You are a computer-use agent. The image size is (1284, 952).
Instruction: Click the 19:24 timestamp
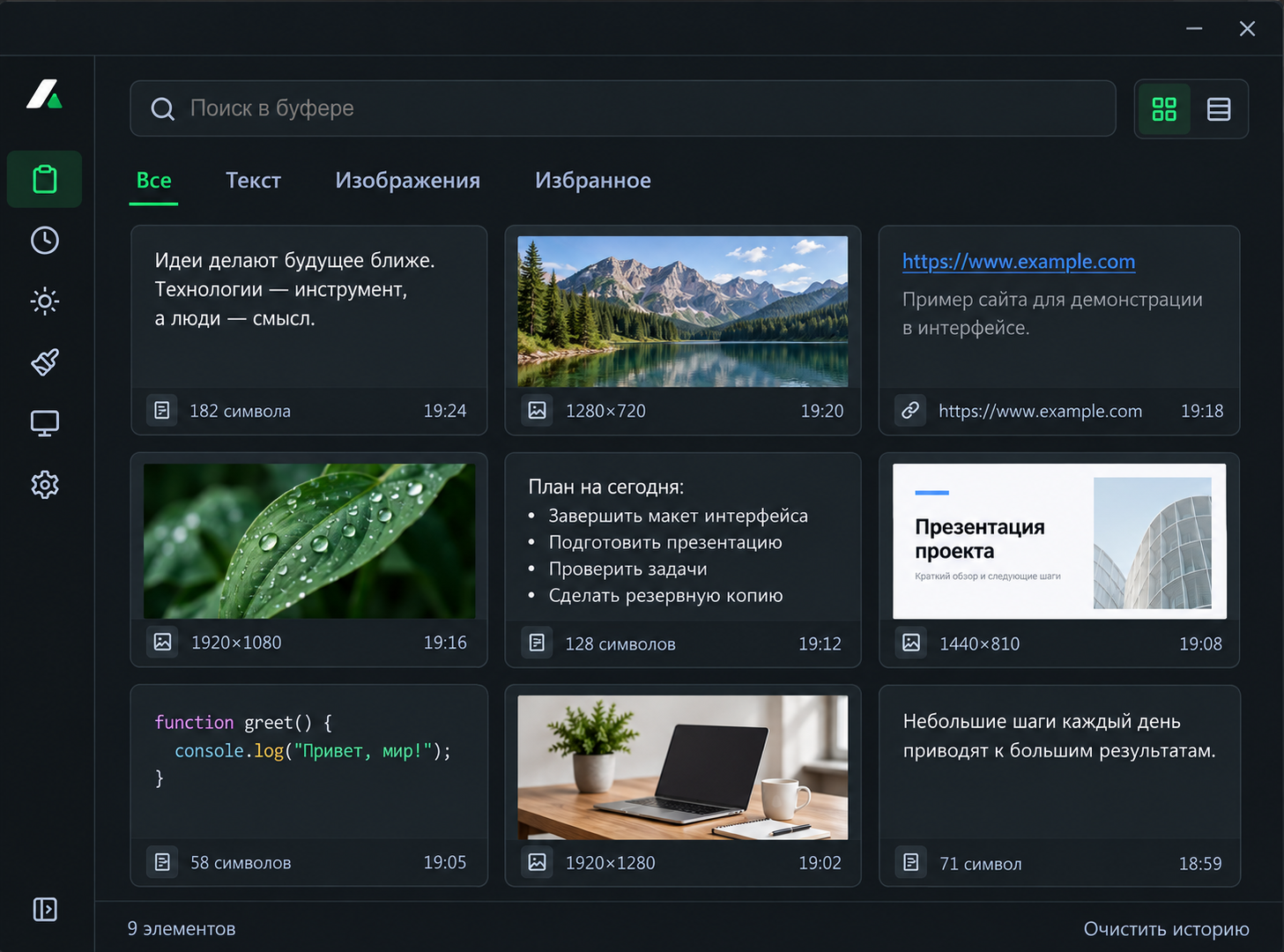(x=445, y=411)
